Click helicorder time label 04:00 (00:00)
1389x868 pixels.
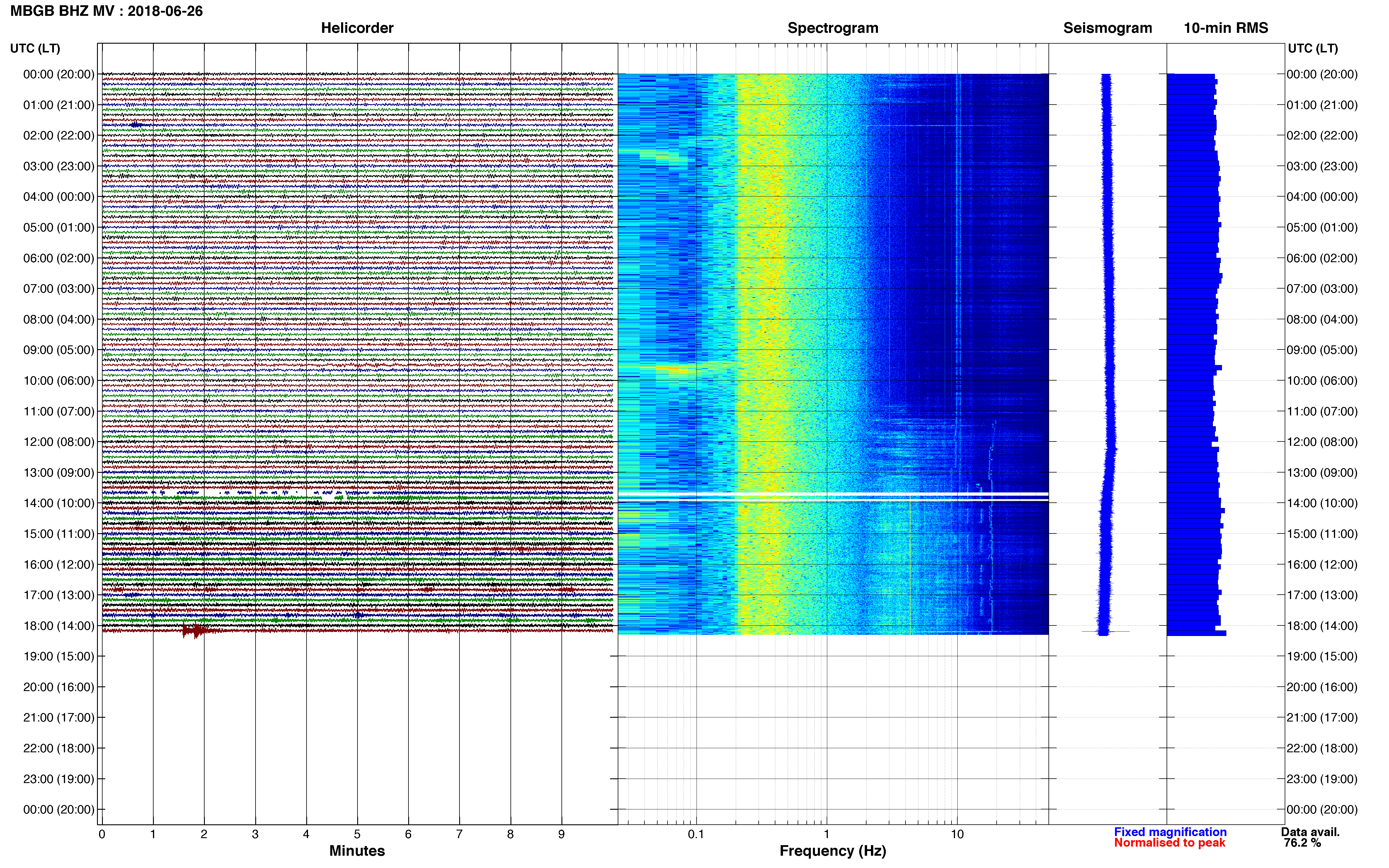pyautogui.click(x=59, y=197)
